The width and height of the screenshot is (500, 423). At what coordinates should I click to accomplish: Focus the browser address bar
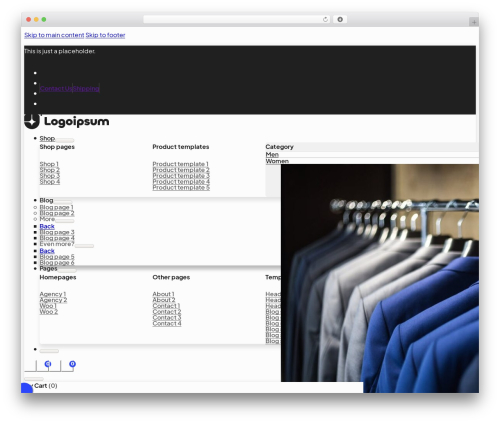tap(237, 20)
